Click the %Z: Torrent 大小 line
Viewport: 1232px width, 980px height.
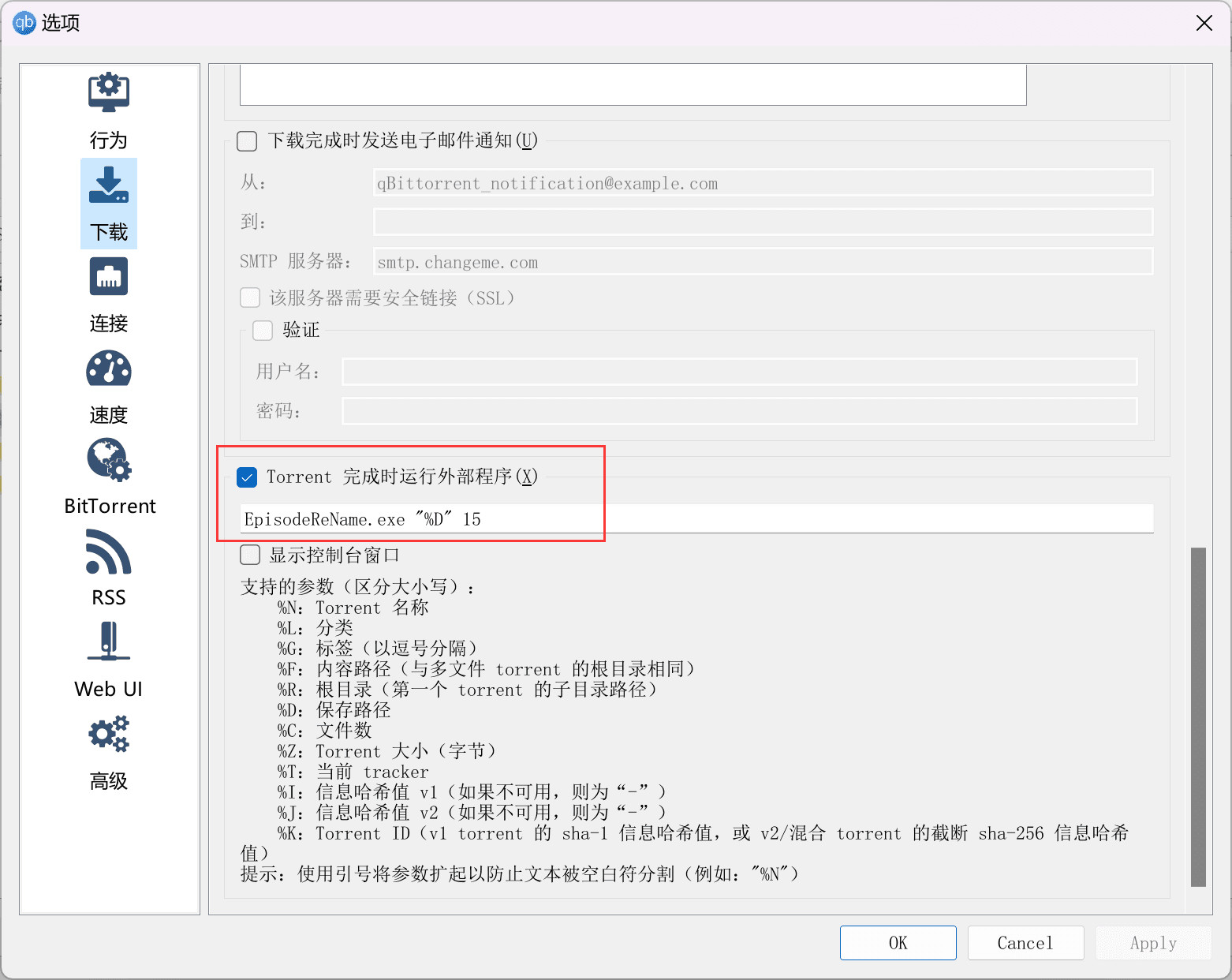click(x=388, y=751)
